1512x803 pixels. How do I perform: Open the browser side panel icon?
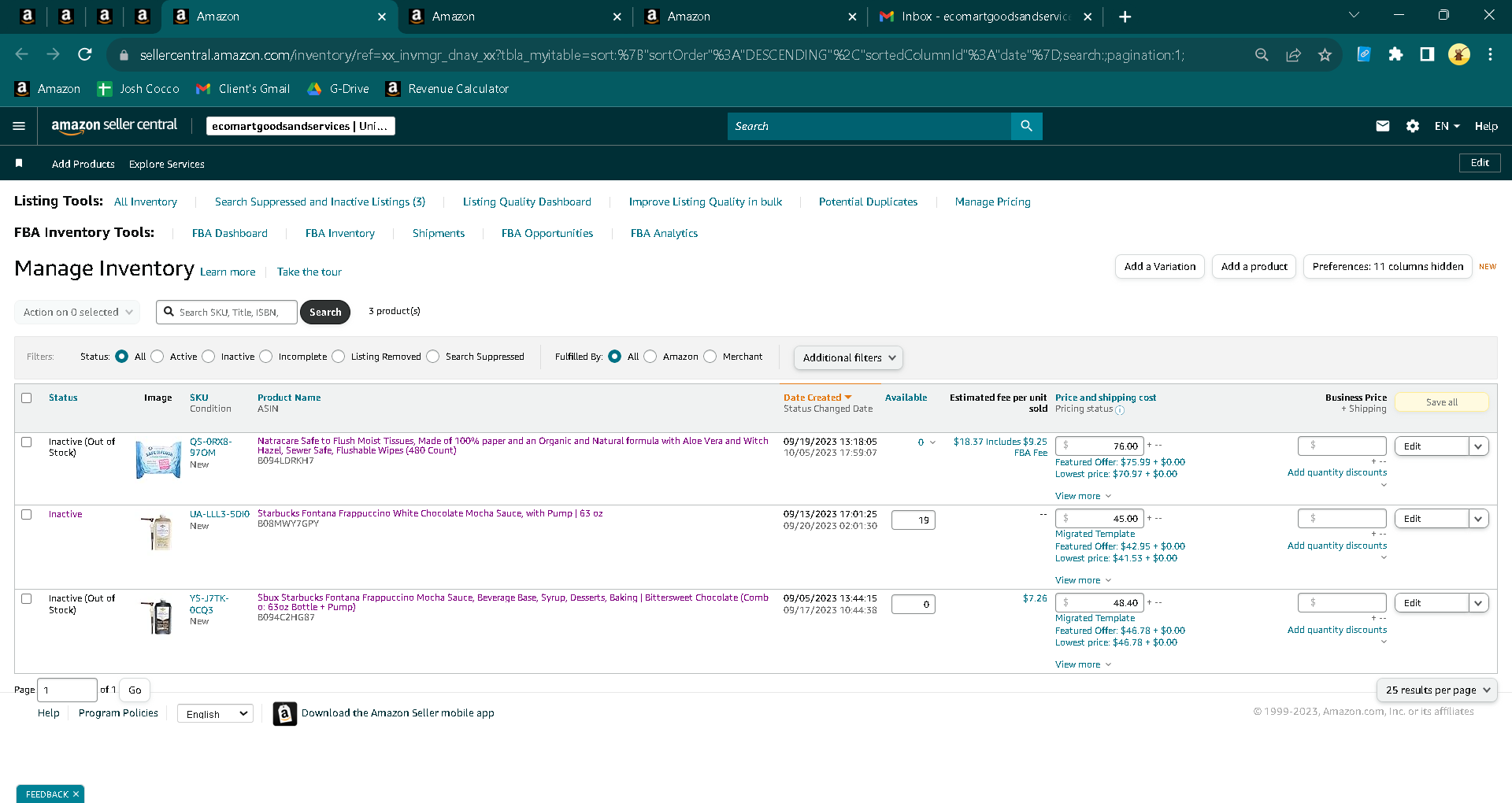1427,54
